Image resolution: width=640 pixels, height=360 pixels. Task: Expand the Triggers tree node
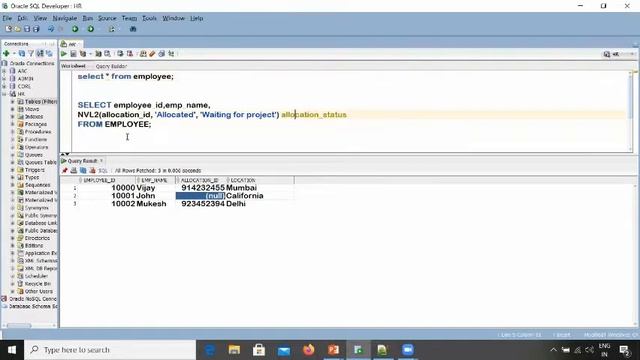tap(12, 170)
